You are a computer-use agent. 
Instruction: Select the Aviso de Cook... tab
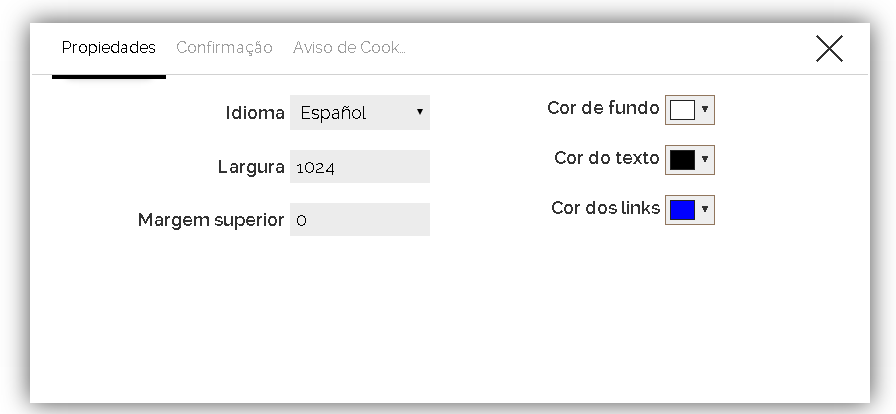pyautogui.click(x=349, y=48)
